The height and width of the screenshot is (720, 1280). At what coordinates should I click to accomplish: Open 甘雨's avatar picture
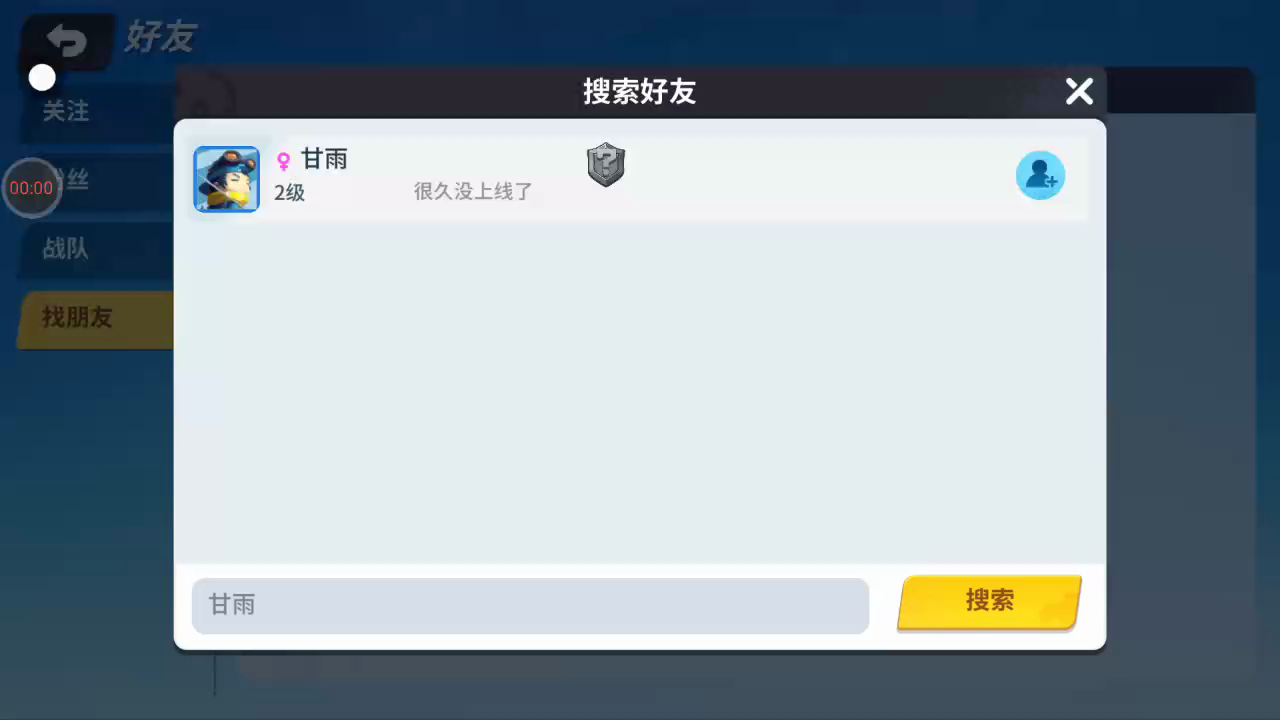(226, 179)
